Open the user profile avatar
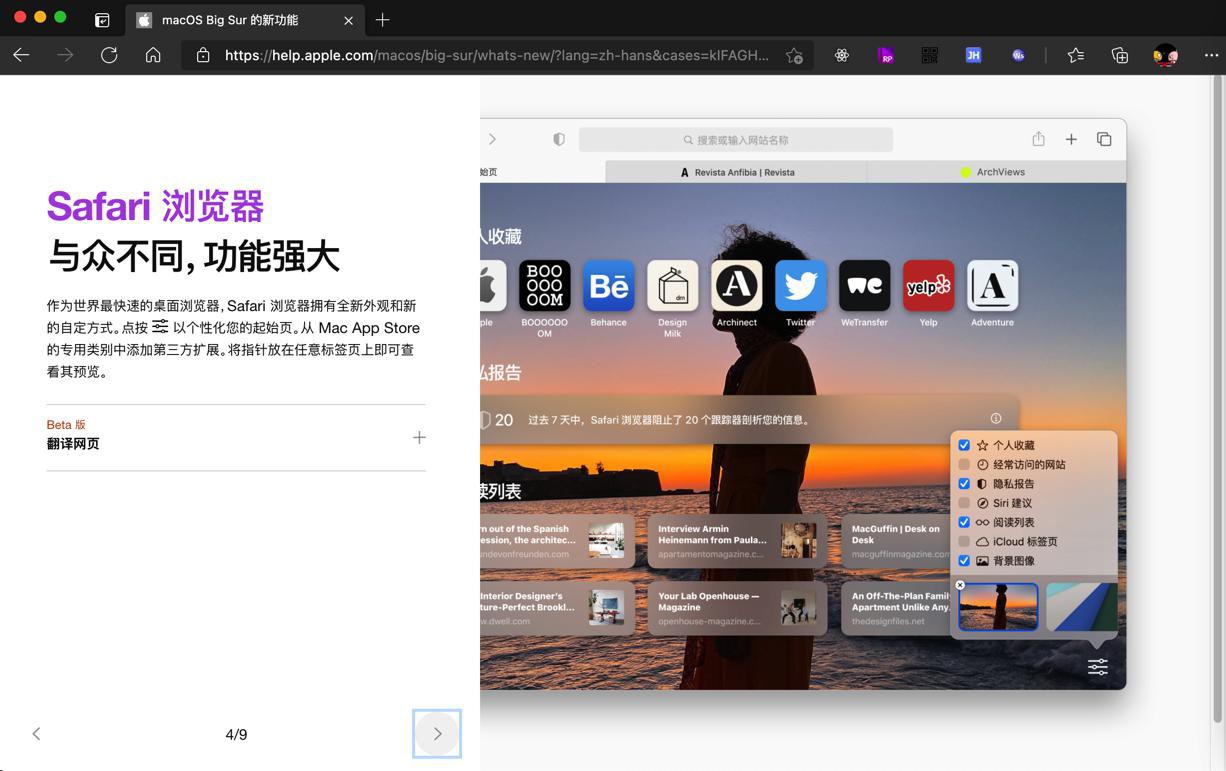 click(1165, 56)
